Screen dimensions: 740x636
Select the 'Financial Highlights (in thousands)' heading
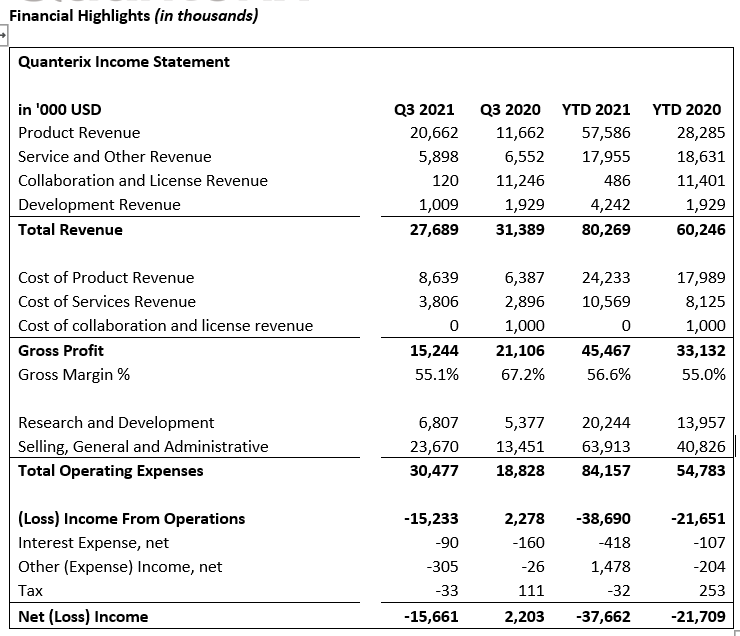click(134, 16)
